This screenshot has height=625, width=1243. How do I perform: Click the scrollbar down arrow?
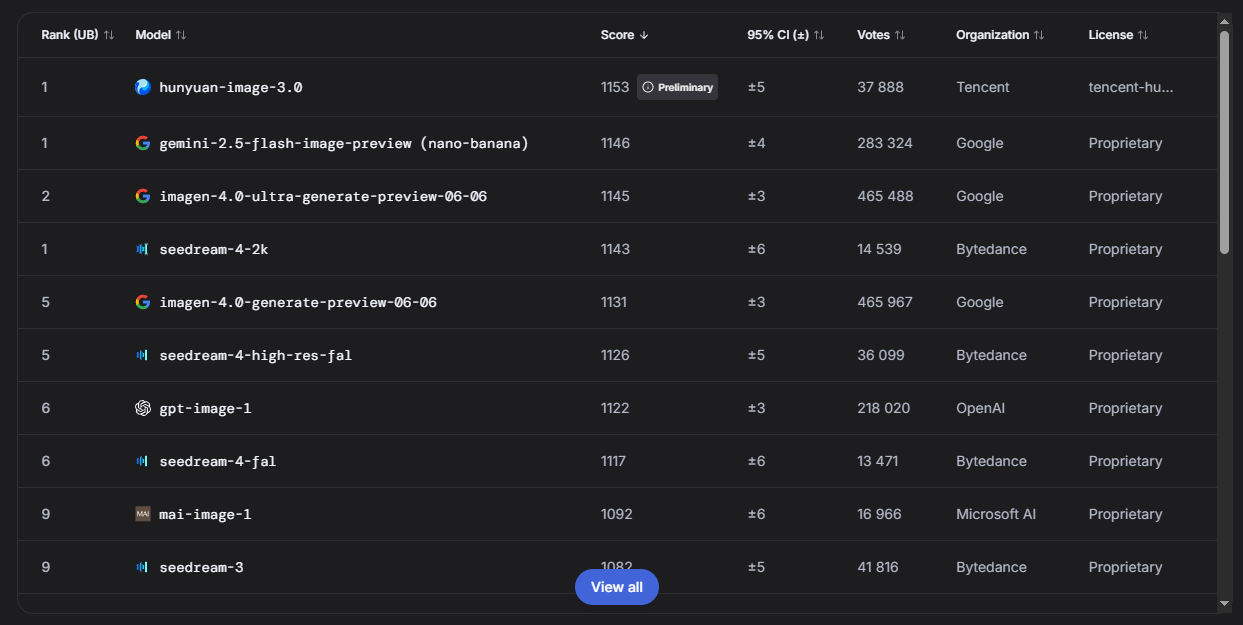click(1224, 603)
